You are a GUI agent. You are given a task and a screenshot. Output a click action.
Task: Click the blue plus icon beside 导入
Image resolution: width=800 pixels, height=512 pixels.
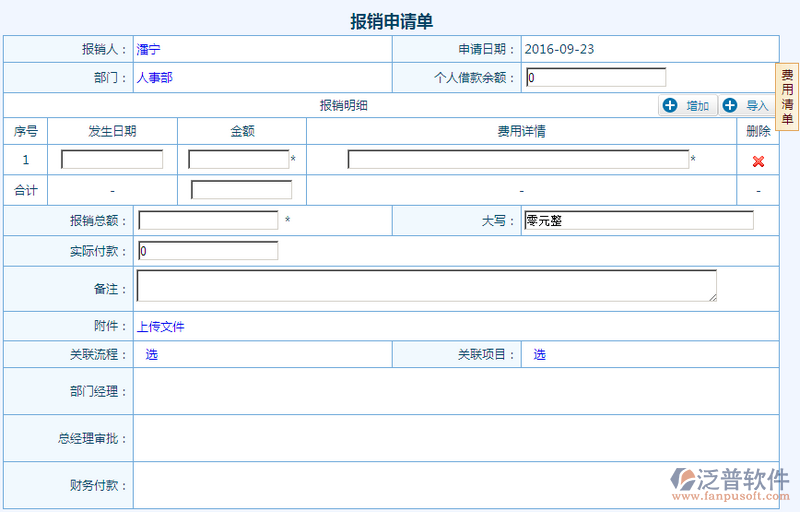730,106
